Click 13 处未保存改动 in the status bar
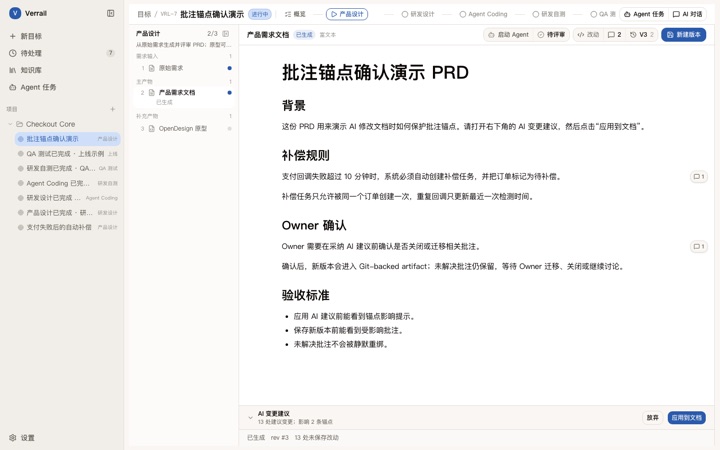The height and width of the screenshot is (450, 720). pos(317,438)
